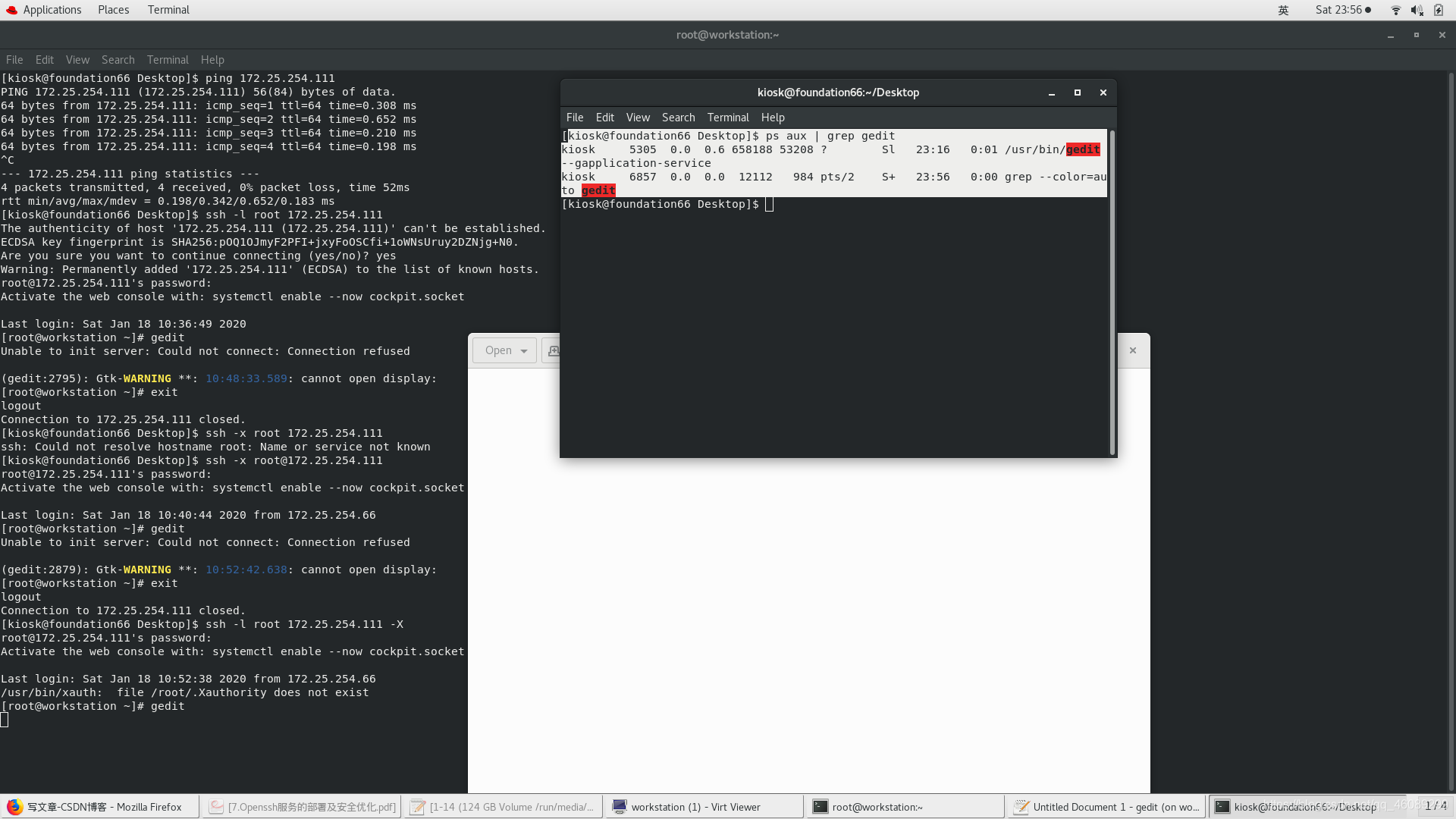
Task: Open clock showing Sat 23:56
Action: point(1343,10)
